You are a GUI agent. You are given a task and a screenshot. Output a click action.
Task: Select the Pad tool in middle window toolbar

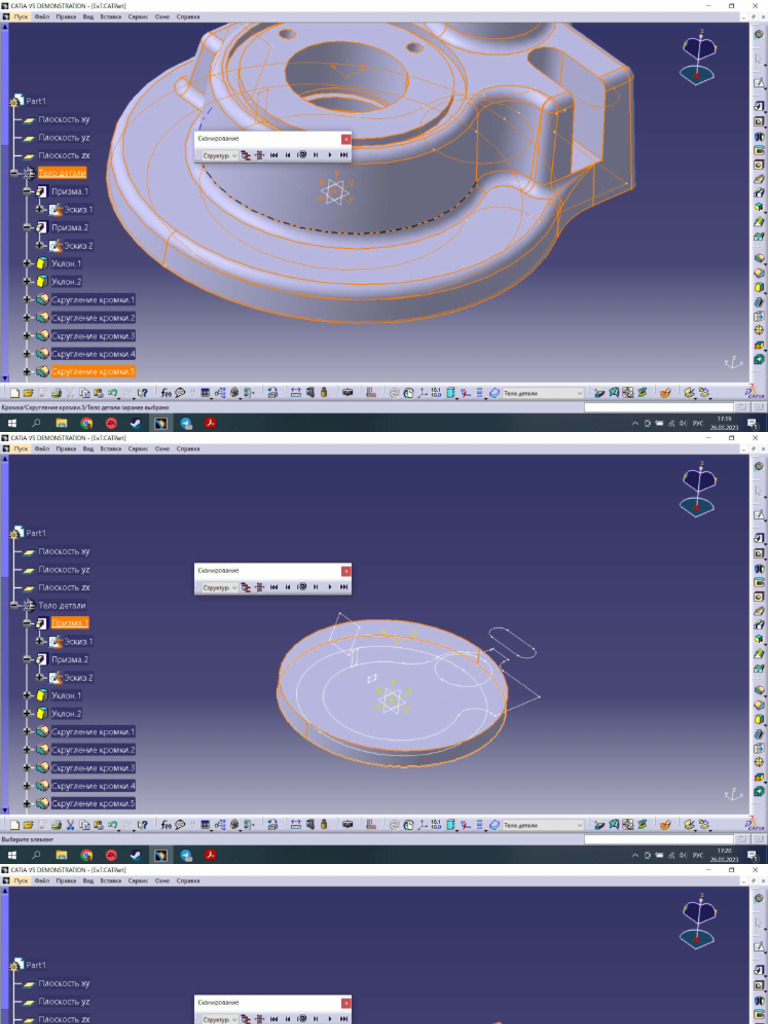tap(759, 539)
